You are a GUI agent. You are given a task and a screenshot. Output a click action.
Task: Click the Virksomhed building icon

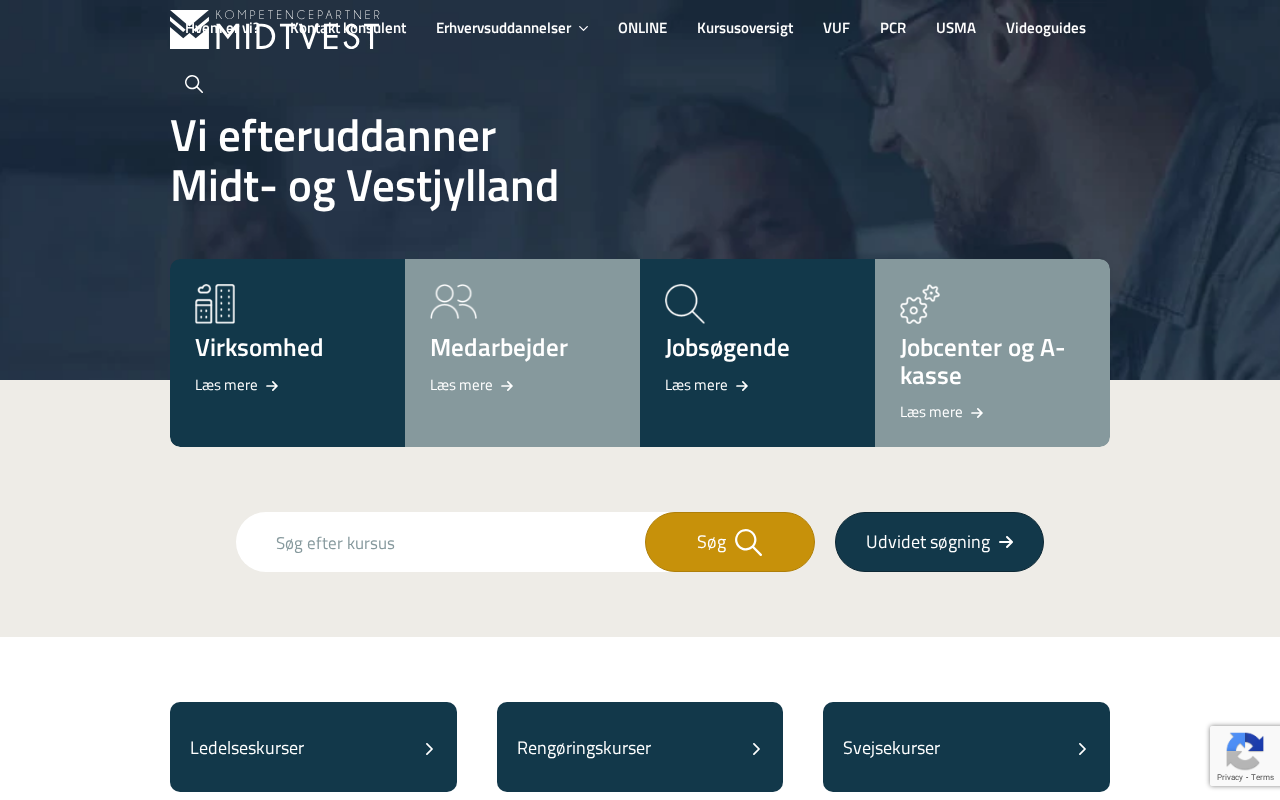pos(215,304)
